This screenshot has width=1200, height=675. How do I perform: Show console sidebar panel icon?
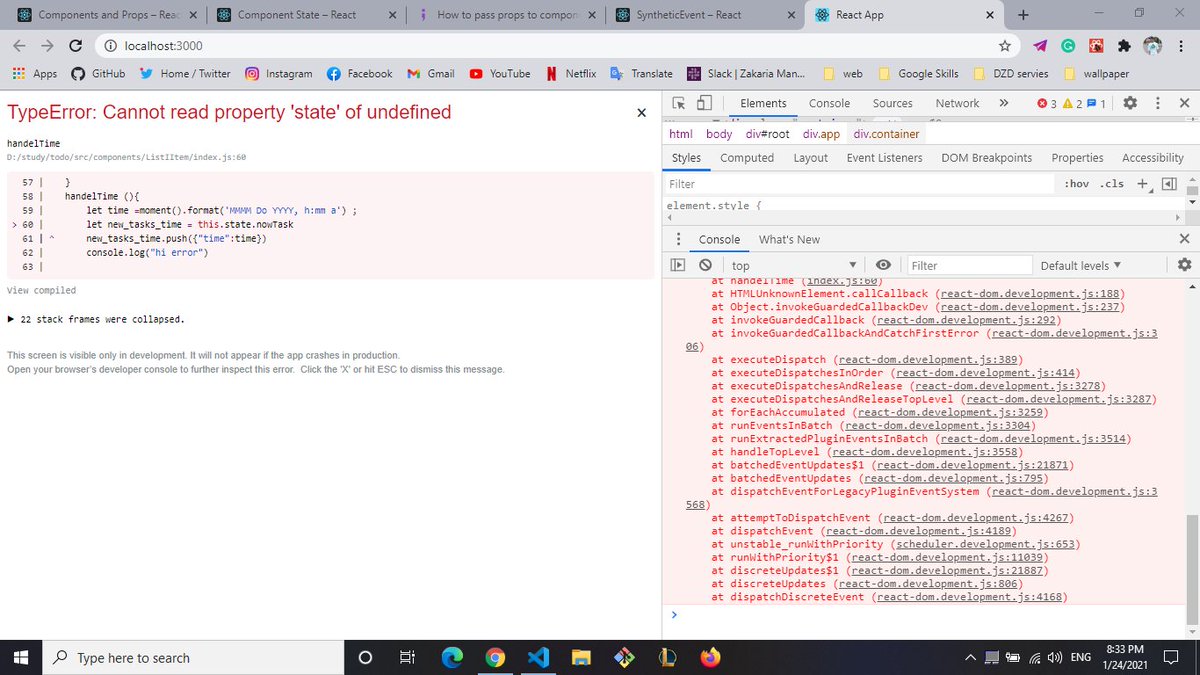(678, 265)
